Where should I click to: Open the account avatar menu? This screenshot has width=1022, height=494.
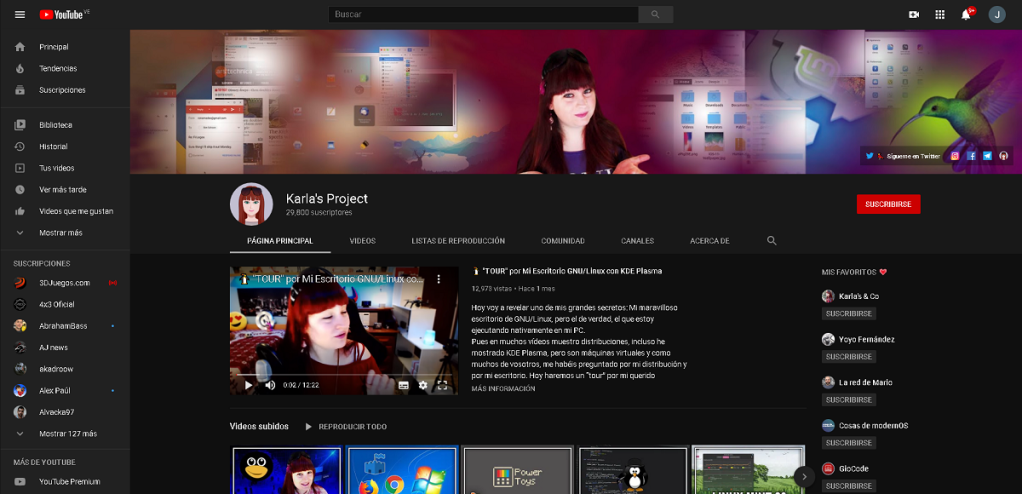click(997, 14)
